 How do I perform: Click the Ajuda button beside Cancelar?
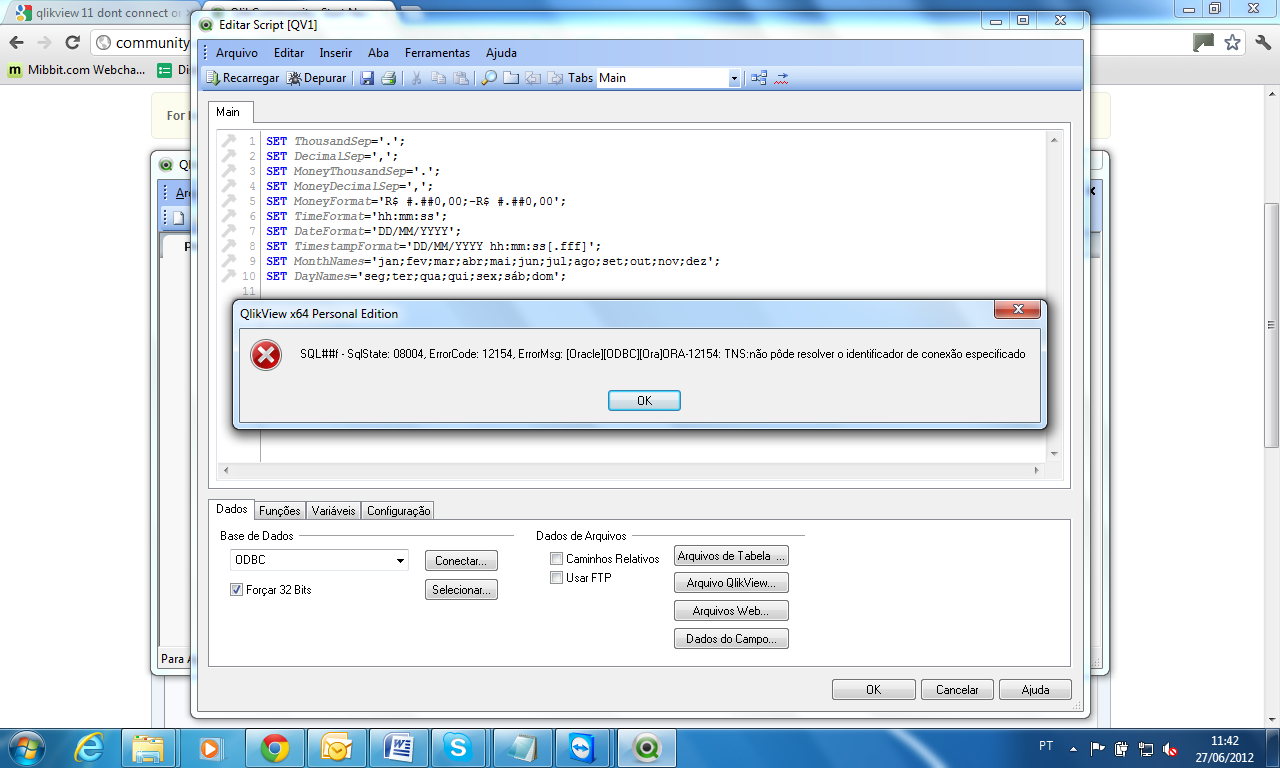pos(1035,689)
